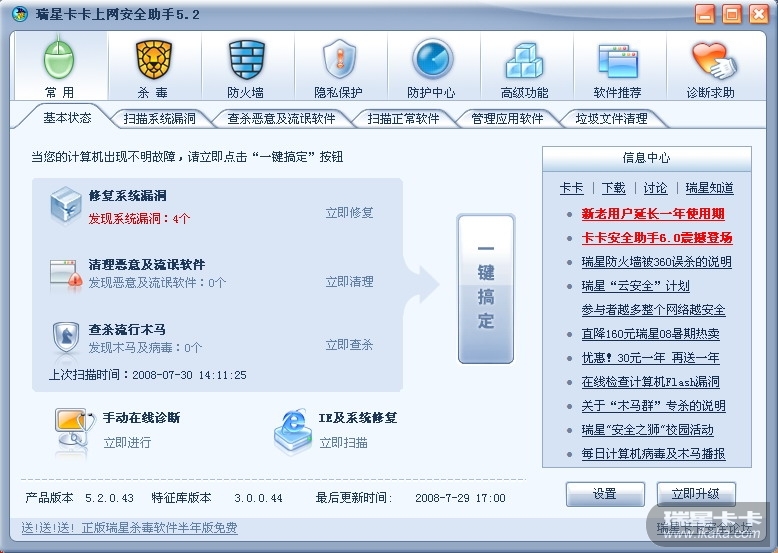Click the 立即升级 button
The width and height of the screenshot is (778, 553).
click(696, 494)
